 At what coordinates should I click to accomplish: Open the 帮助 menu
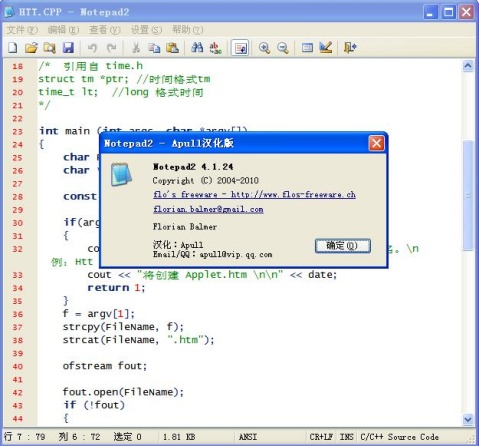click(187, 30)
